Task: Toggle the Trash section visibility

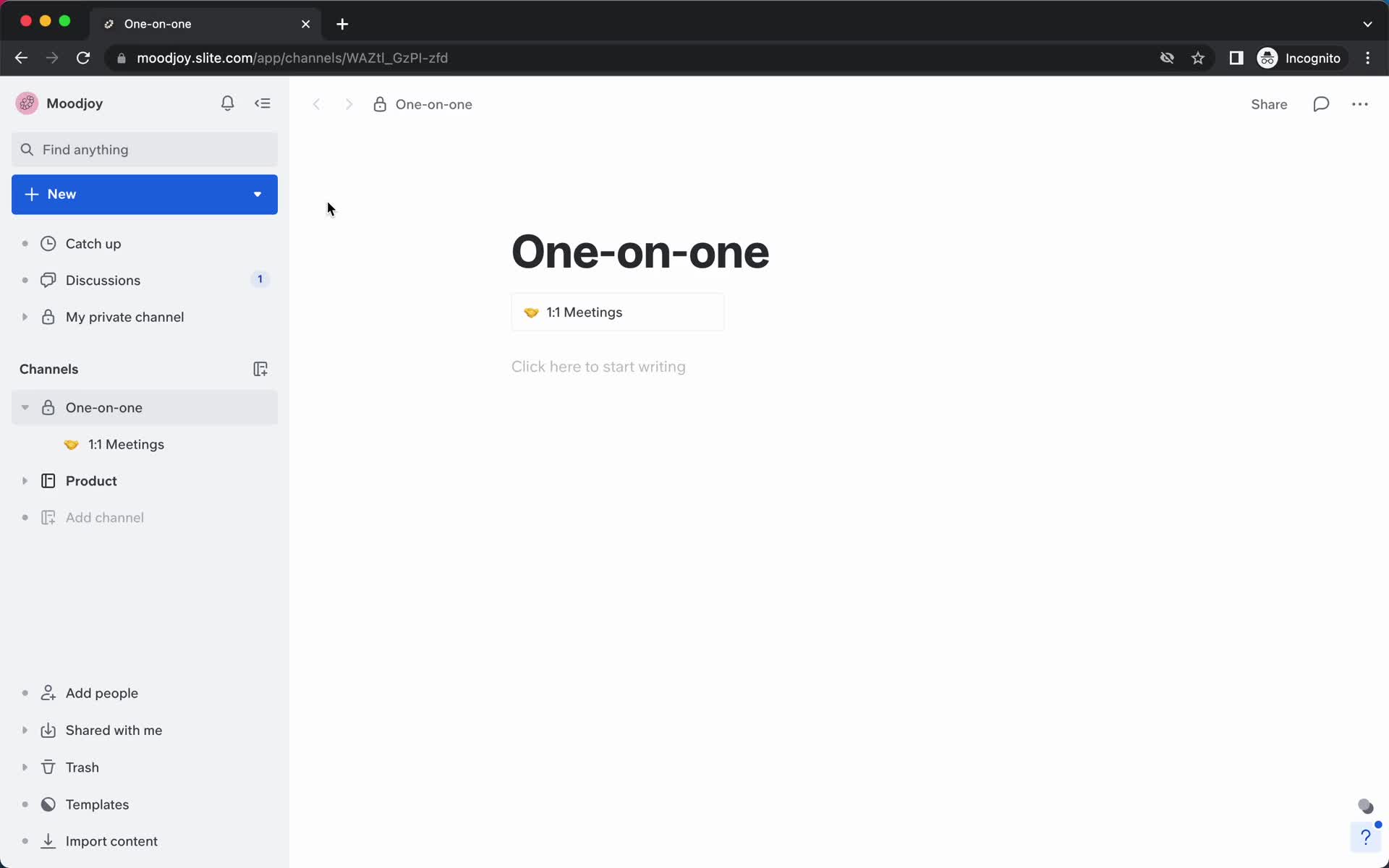Action: (25, 767)
